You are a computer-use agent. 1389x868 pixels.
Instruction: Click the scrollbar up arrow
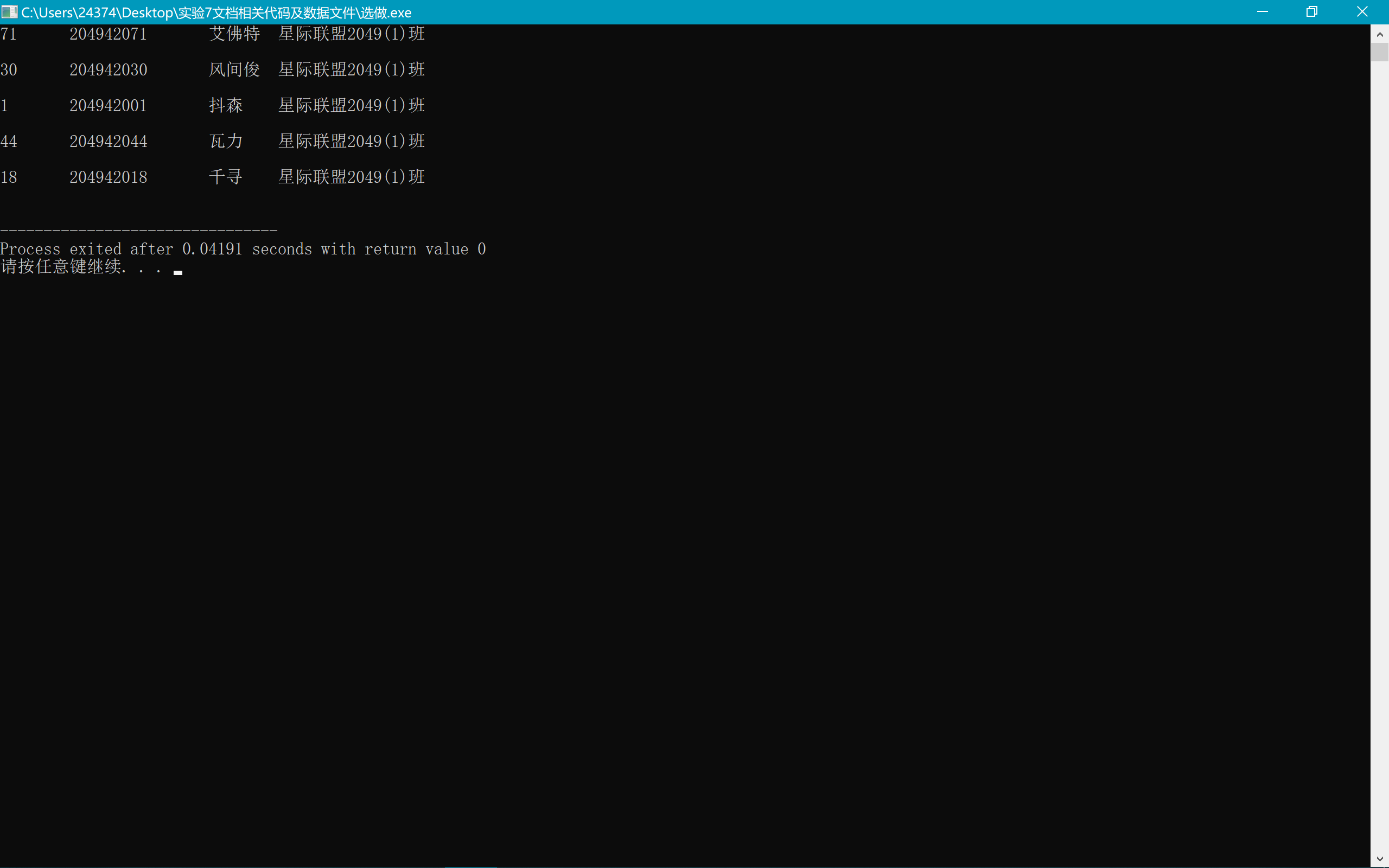[x=1380, y=34]
